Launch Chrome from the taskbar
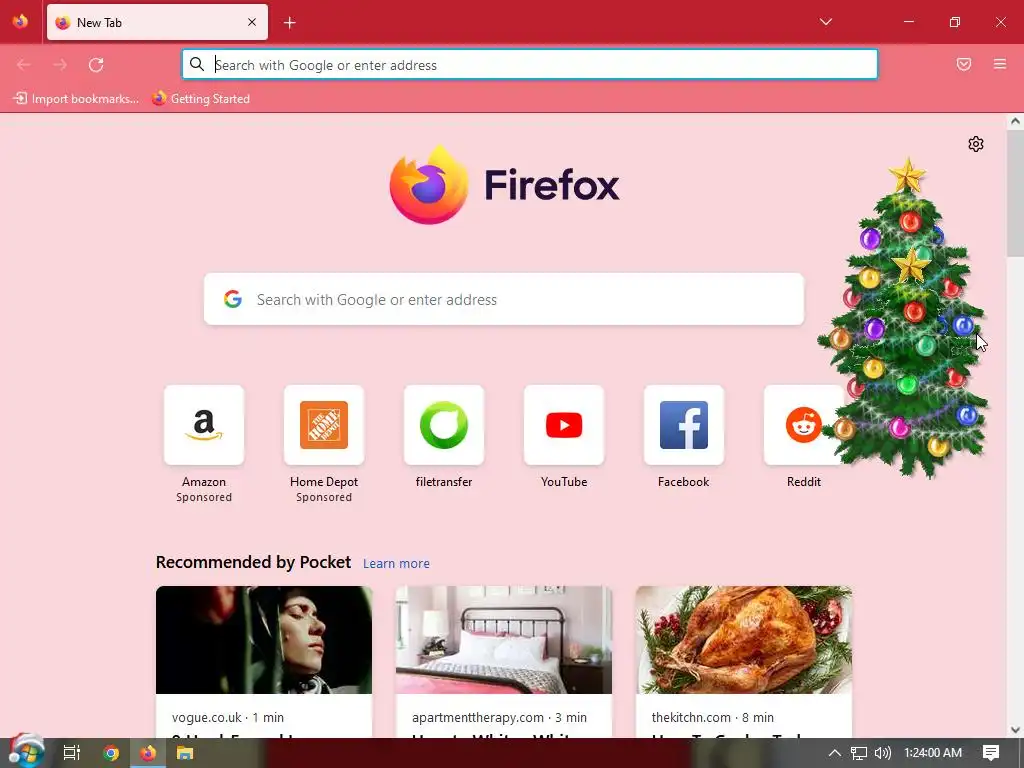 (x=111, y=752)
